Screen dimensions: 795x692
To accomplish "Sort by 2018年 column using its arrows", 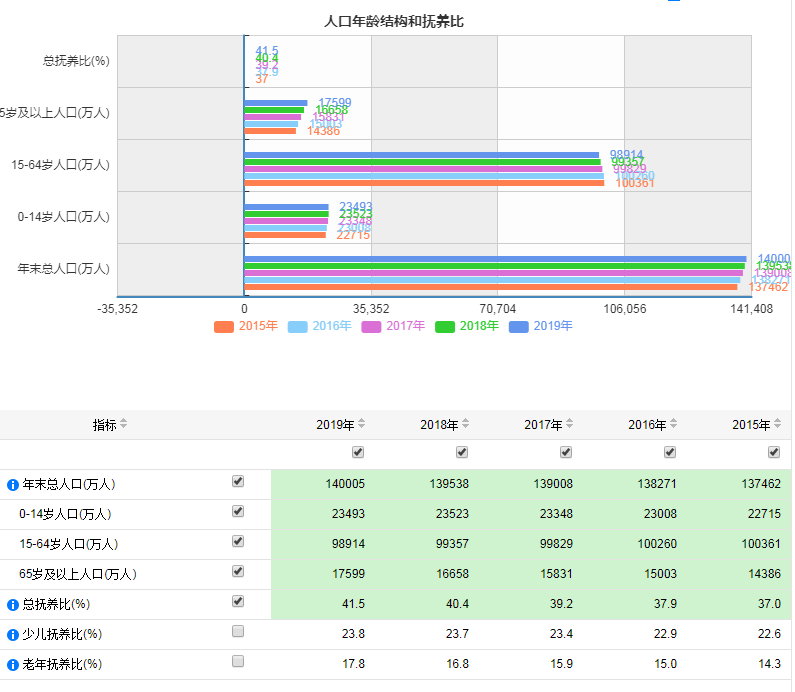I will (466, 425).
